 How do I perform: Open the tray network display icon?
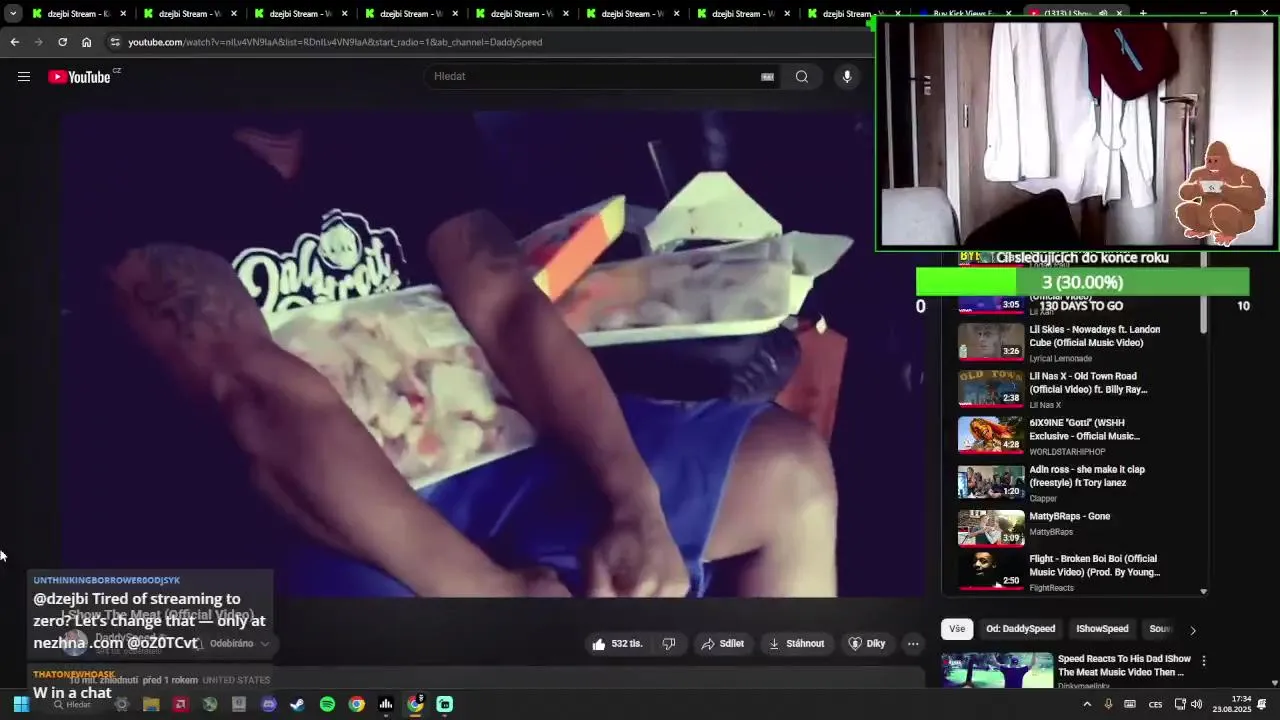[1180, 704]
